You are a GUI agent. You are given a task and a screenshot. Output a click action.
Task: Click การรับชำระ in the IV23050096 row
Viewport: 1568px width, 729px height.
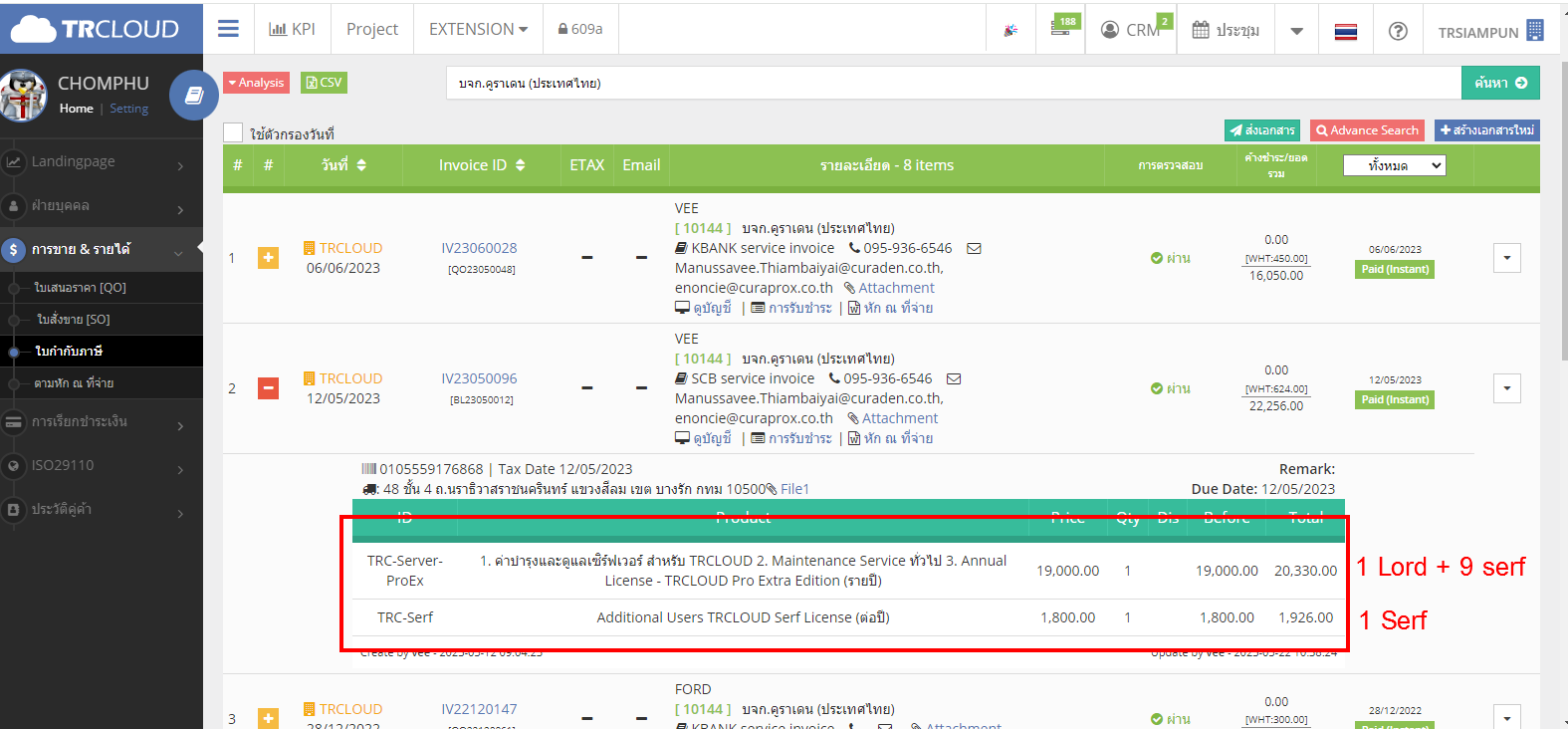coord(791,438)
